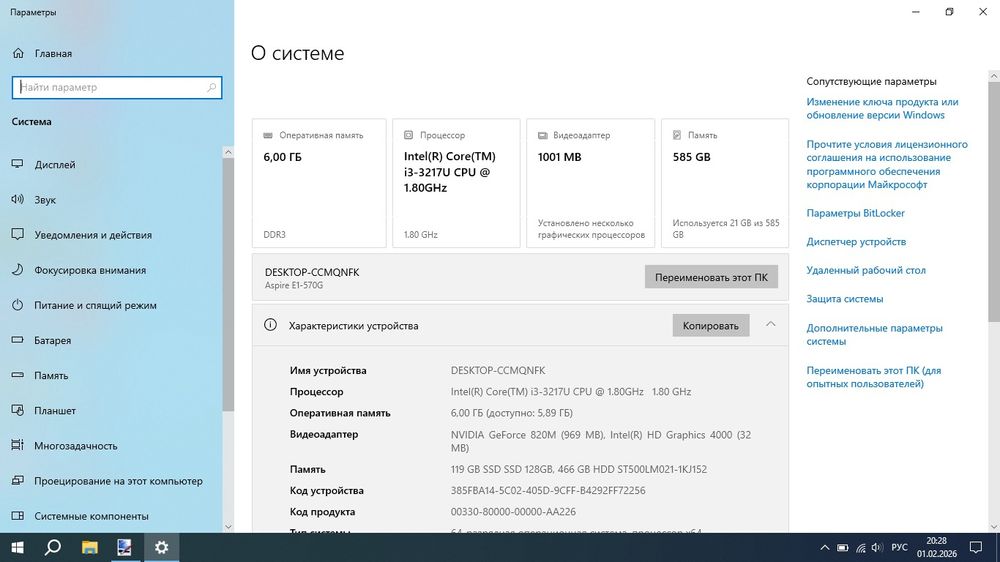Collapse the Характеристики устройства section
This screenshot has height=562, width=1000.
[x=770, y=325]
